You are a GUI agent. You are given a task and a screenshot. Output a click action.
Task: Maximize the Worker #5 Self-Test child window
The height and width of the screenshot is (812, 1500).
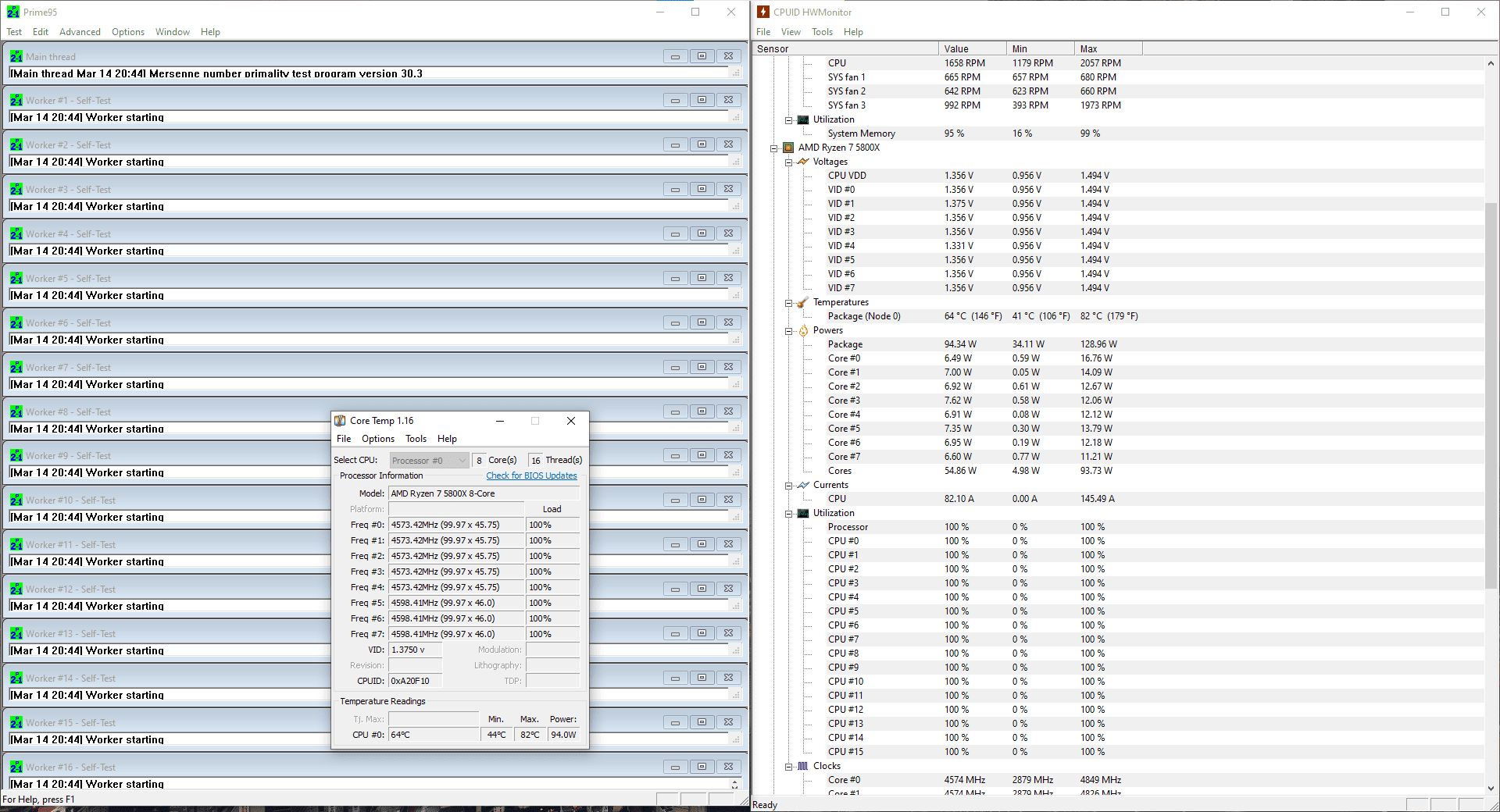pyautogui.click(x=702, y=278)
